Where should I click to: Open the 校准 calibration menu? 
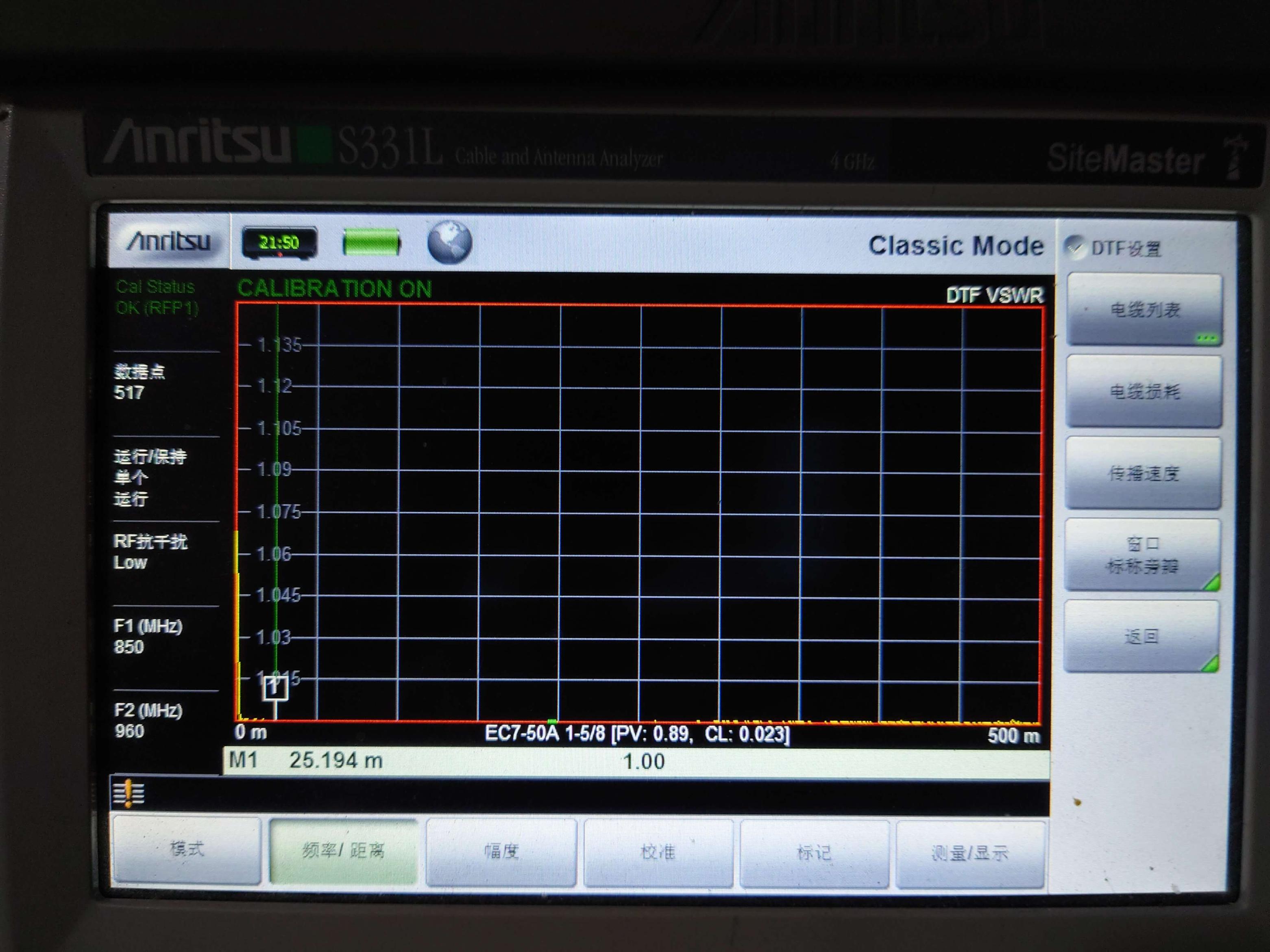(658, 853)
